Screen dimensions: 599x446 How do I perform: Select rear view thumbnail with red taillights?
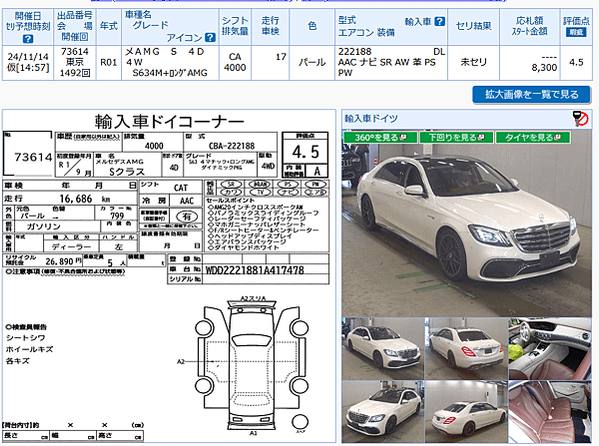click(466, 348)
